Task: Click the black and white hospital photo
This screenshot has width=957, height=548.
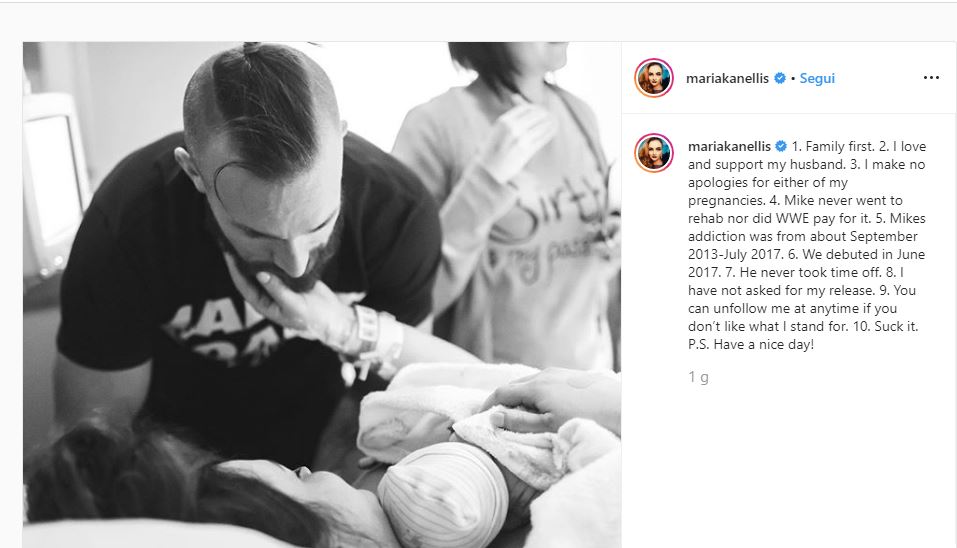Action: point(322,295)
